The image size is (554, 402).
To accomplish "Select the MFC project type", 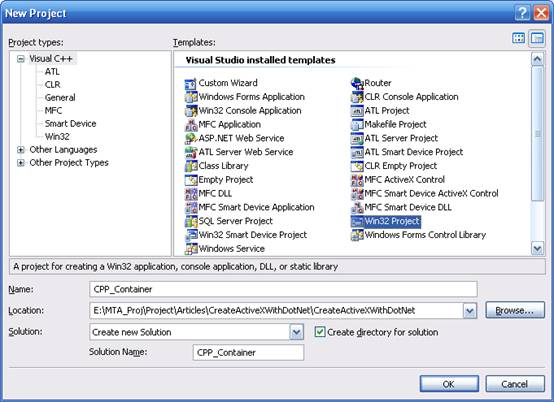I will [x=53, y=111].
